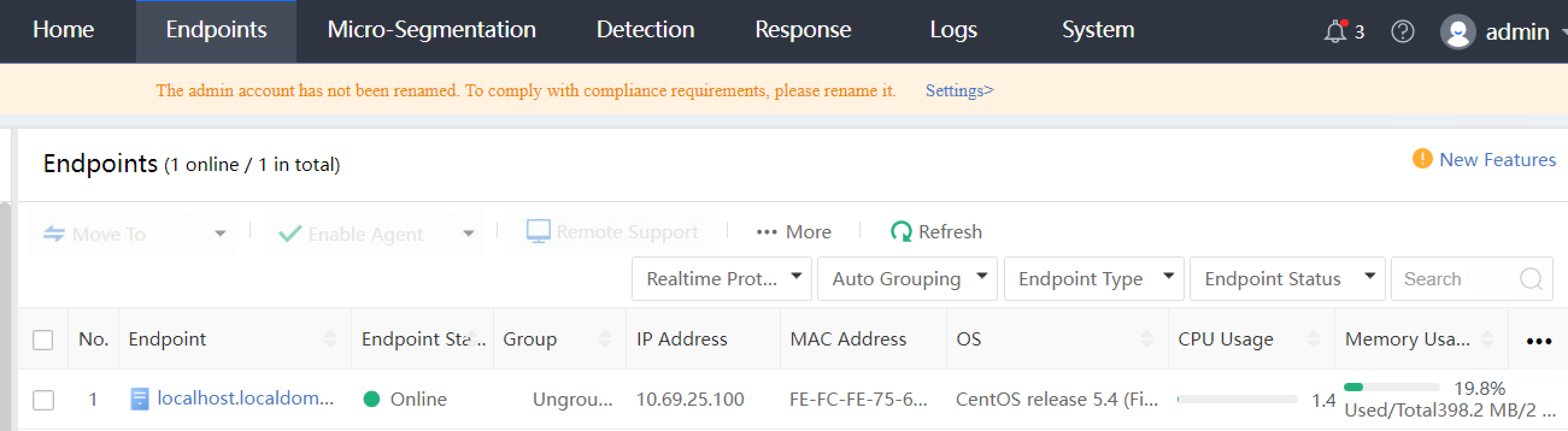Click the Refresh icon to reload endpoints

(900, 231)
